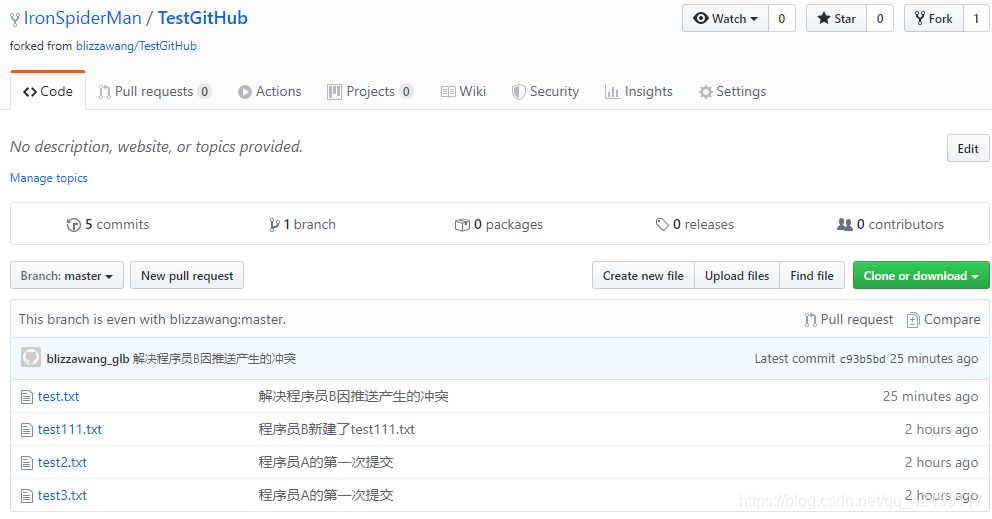Click the Create new file button
Viewport: 992px width, 519px height.
click(x=643, y=275)
